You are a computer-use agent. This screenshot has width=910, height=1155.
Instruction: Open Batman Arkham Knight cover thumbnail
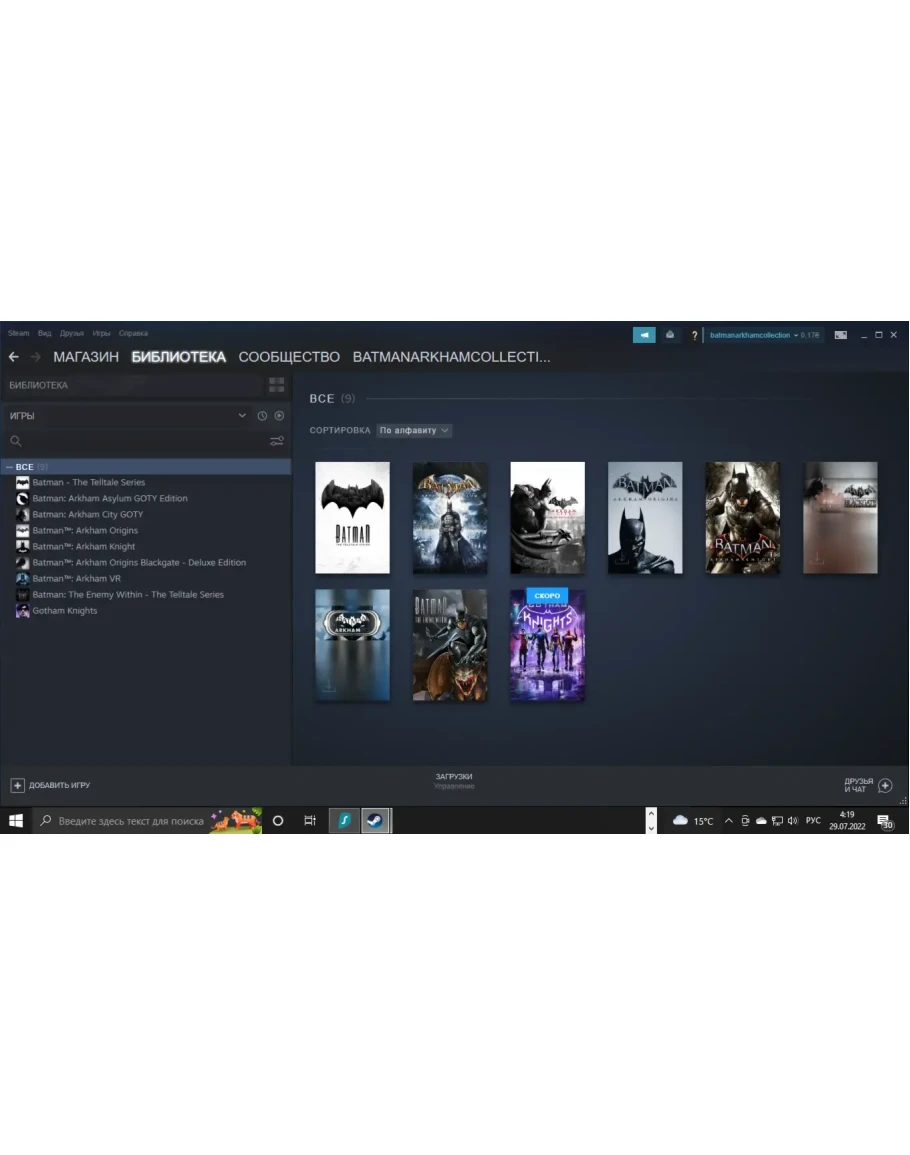pyautogui.click(x=742, y=518)
